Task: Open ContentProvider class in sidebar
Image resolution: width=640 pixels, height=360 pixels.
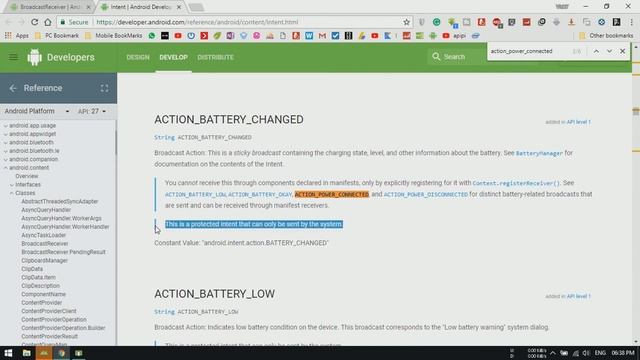Action: 42,303
